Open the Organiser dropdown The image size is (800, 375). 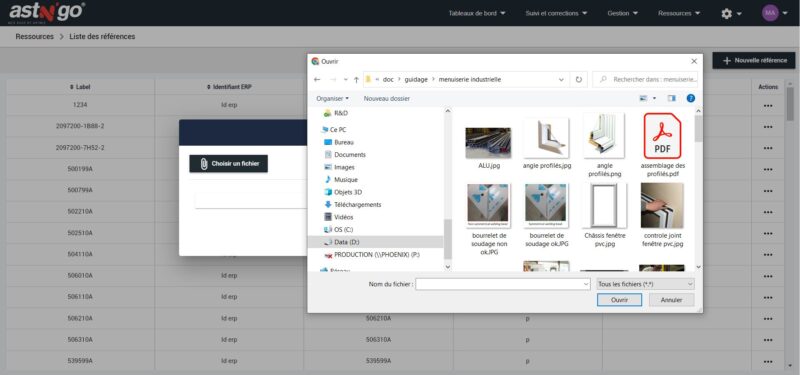click(332, 98)
